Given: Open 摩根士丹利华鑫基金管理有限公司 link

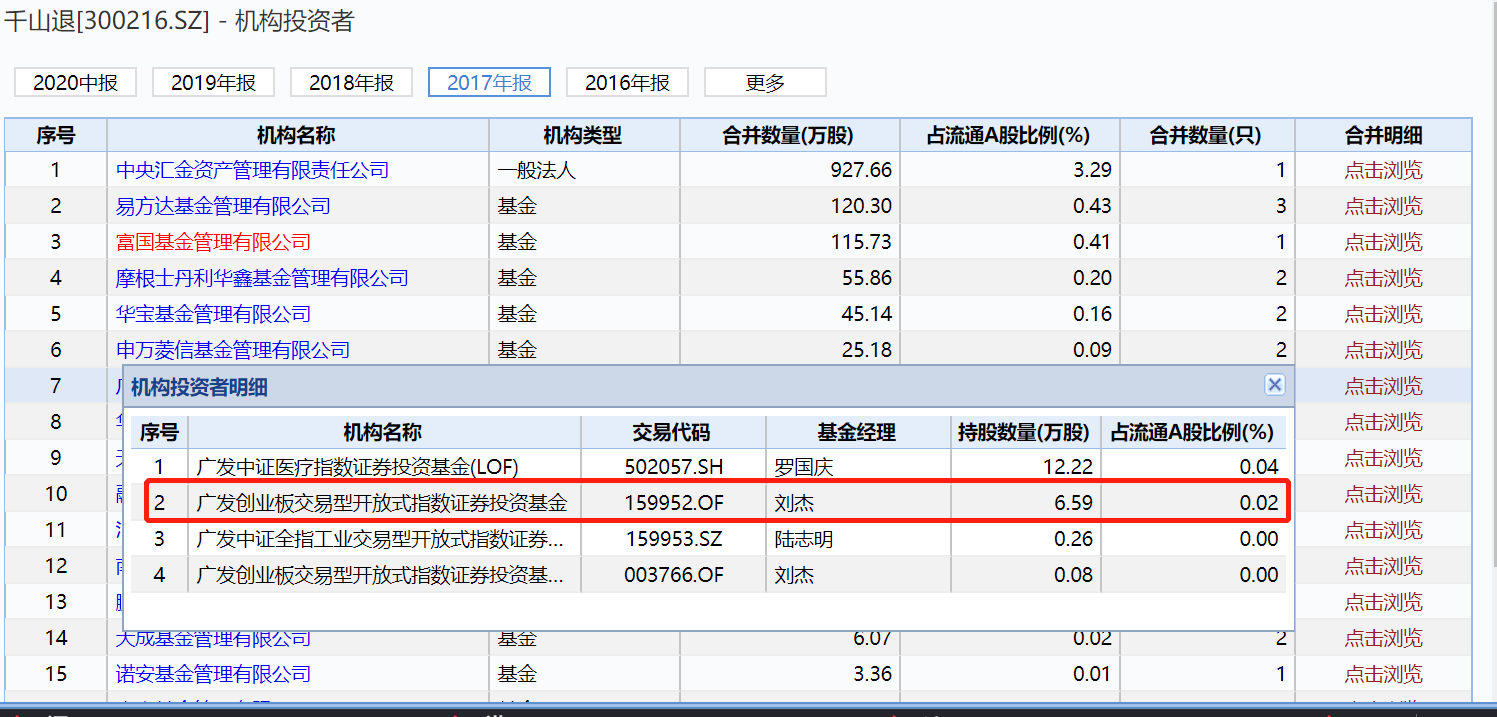Looking at the screenshot, I should [x=262, y=278].
